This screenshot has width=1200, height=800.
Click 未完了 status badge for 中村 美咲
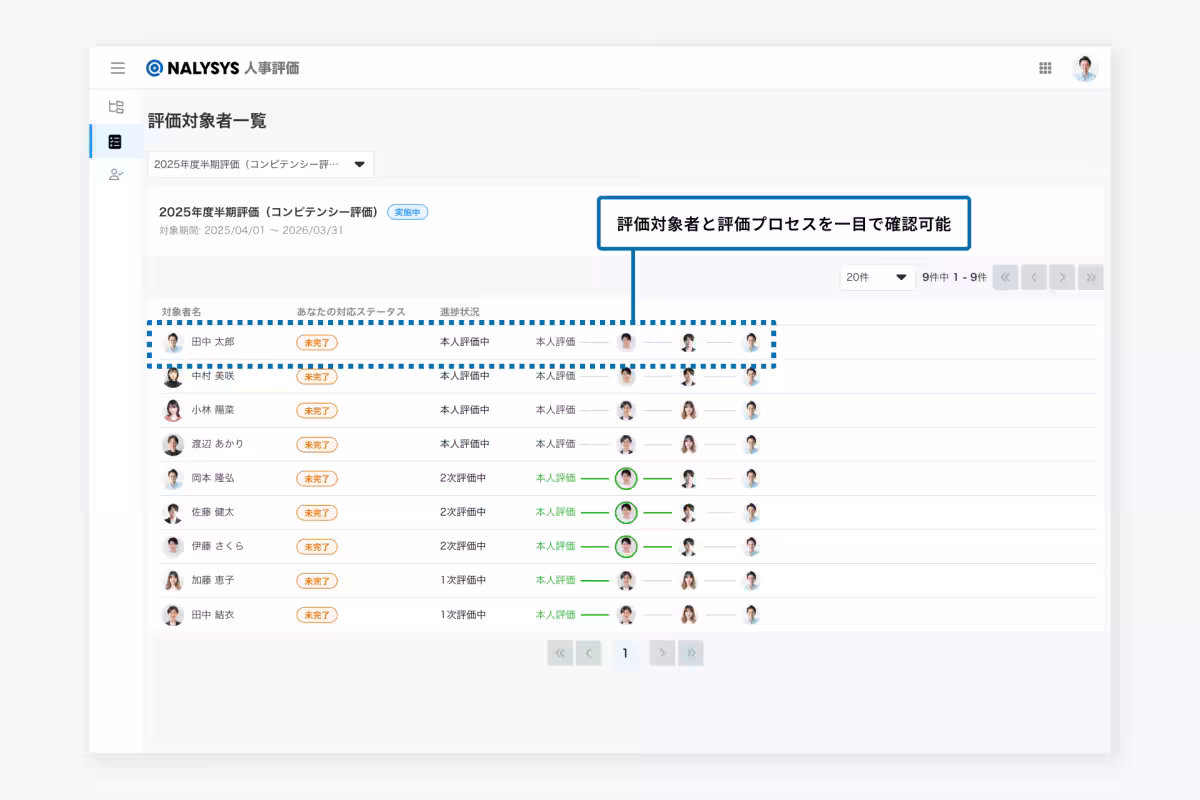click(x=316, y=376)
